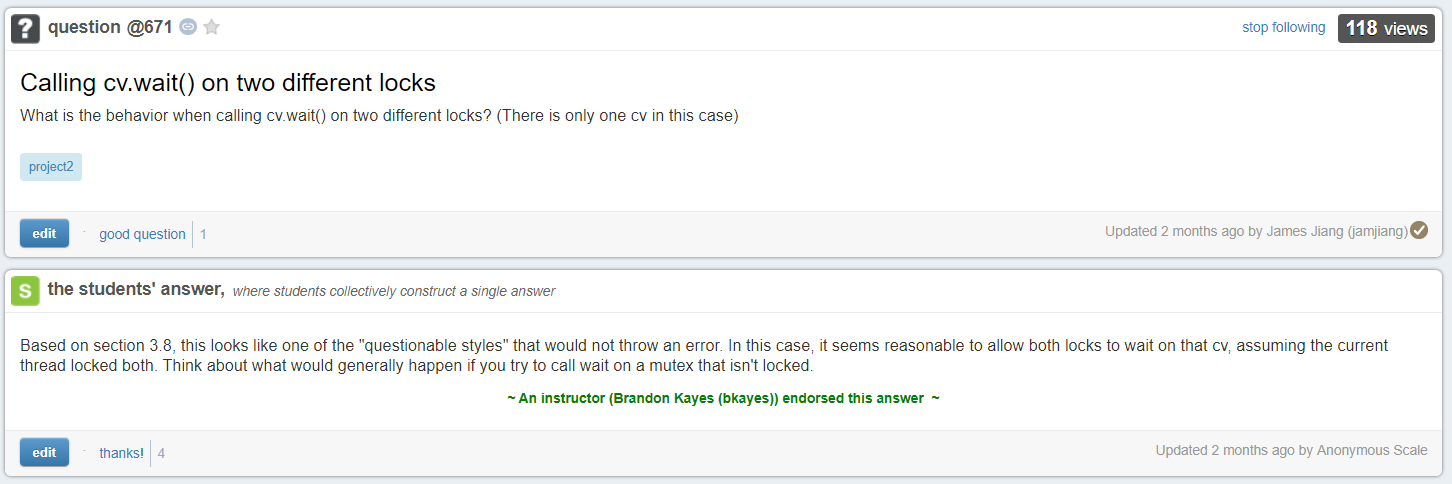The height and width of the screenshot is (484, 1452).
Task: Click the good question count of 1
Action: pyautogui.click(x=203, y=234)
